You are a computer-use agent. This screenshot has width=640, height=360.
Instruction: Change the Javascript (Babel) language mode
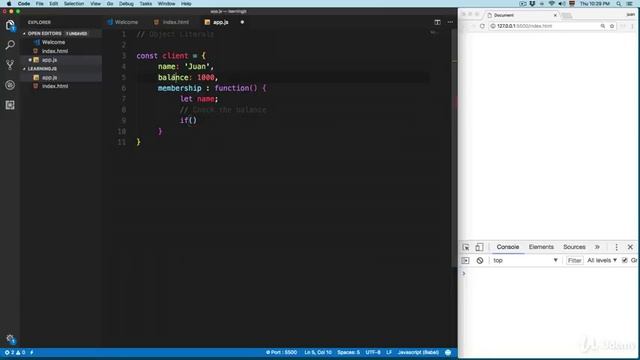pyautogui.click(x=418, y=352)
